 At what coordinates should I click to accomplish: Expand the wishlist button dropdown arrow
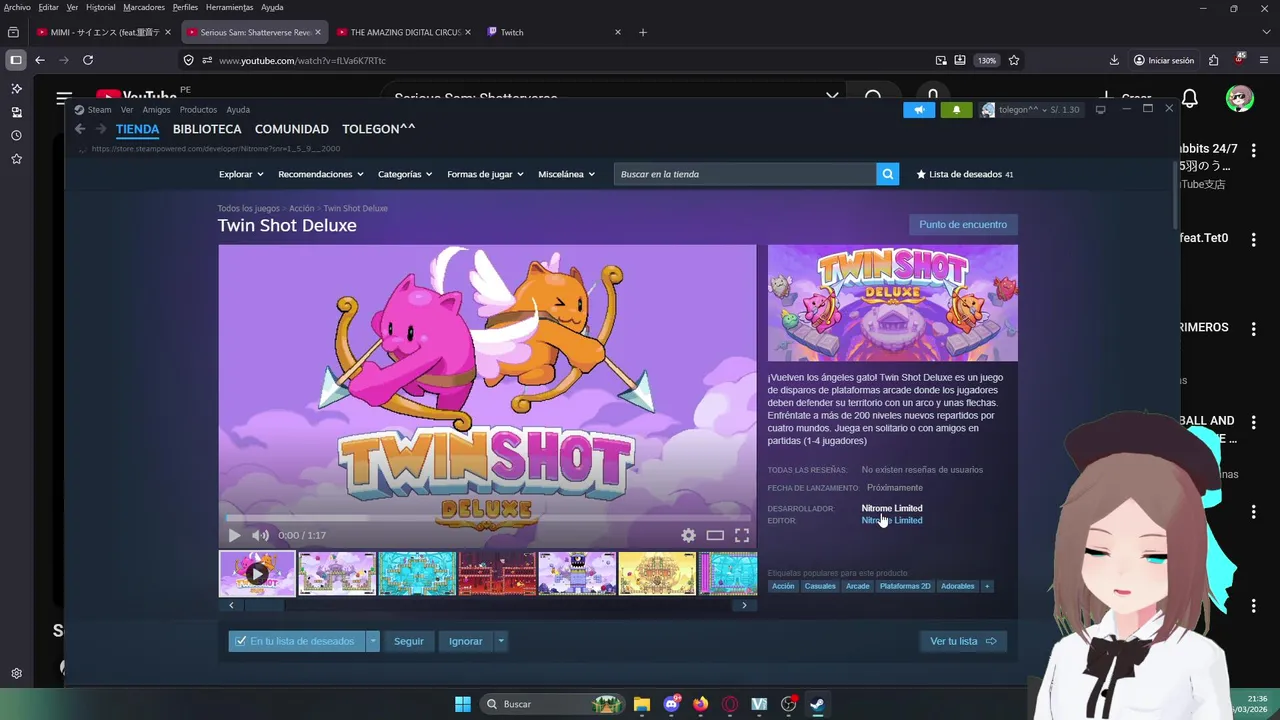[373, 641]
